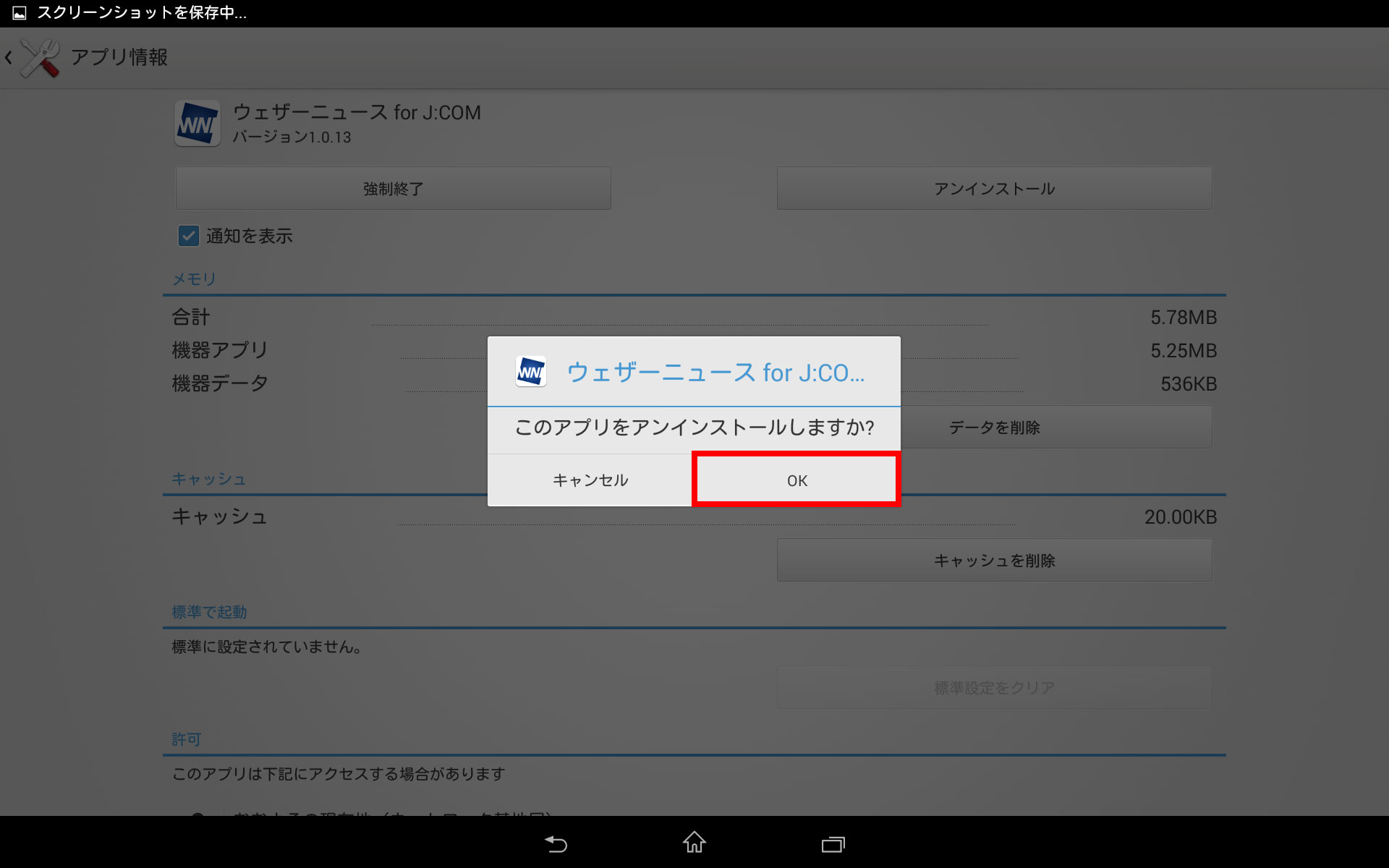The width and height of the screenshot is (1389, 868).
Task: Tap the WN app icon in dialog title
Action: coord(530,373)
